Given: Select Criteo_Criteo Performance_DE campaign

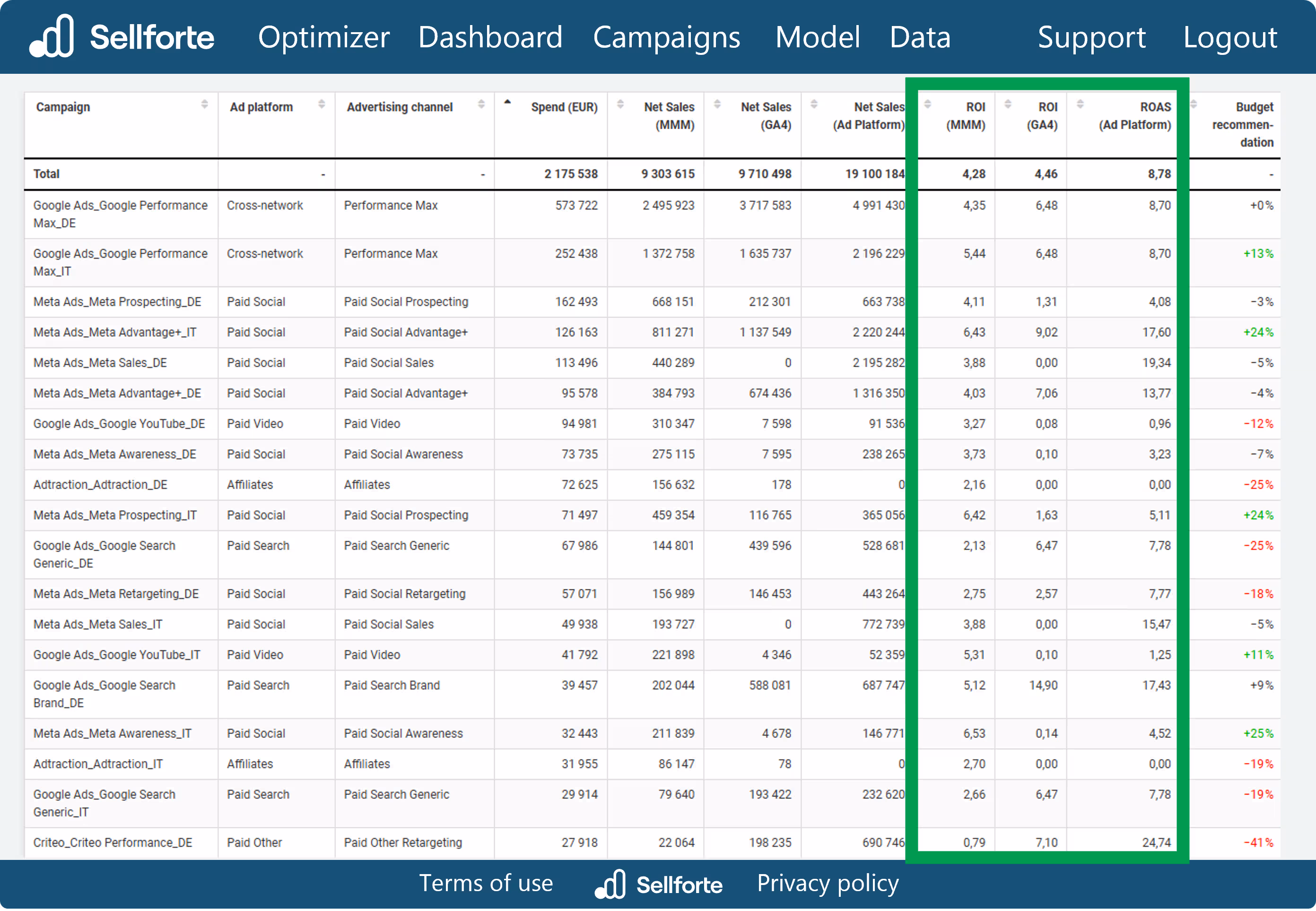Looking at the screenshot, I should [113, 843].
